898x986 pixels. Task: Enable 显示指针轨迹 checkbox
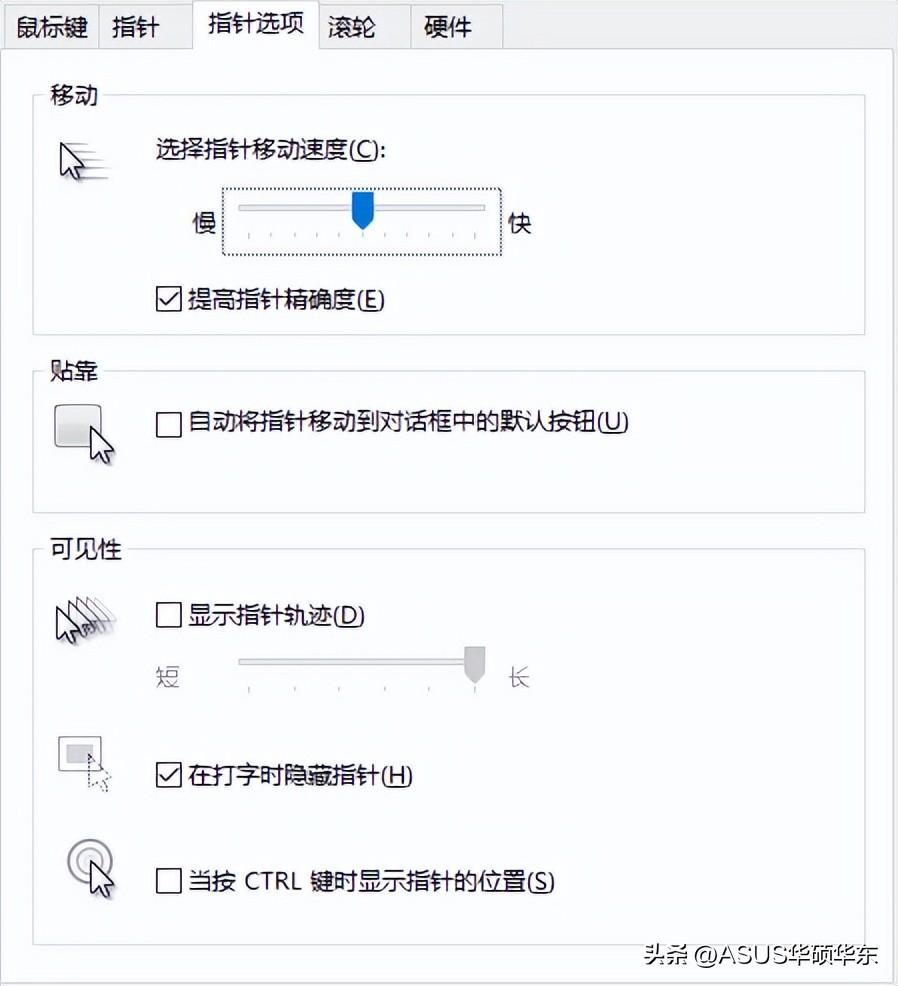[168, 617]
